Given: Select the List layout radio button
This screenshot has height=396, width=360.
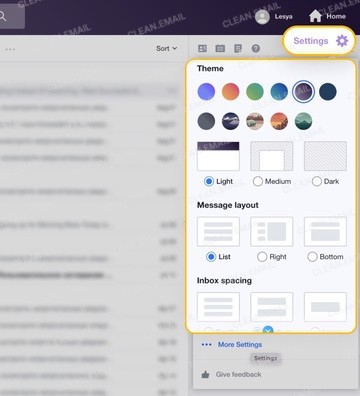Looking at the screenshot, I should pos(211,257).
